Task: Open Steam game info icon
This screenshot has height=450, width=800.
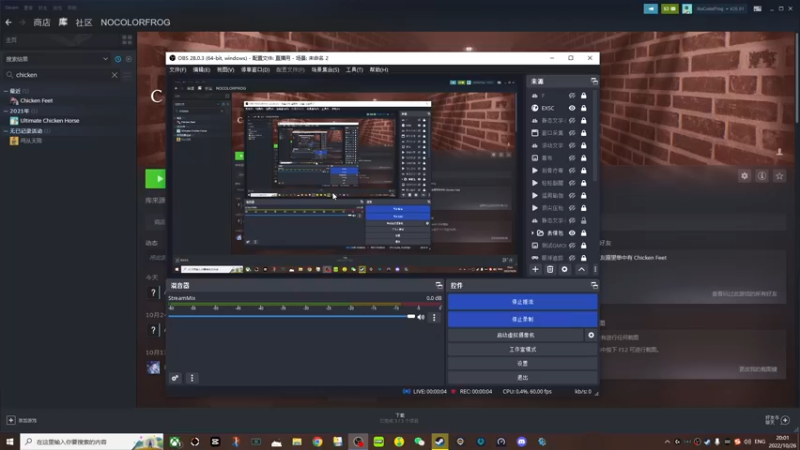Action: click(762, 176)
